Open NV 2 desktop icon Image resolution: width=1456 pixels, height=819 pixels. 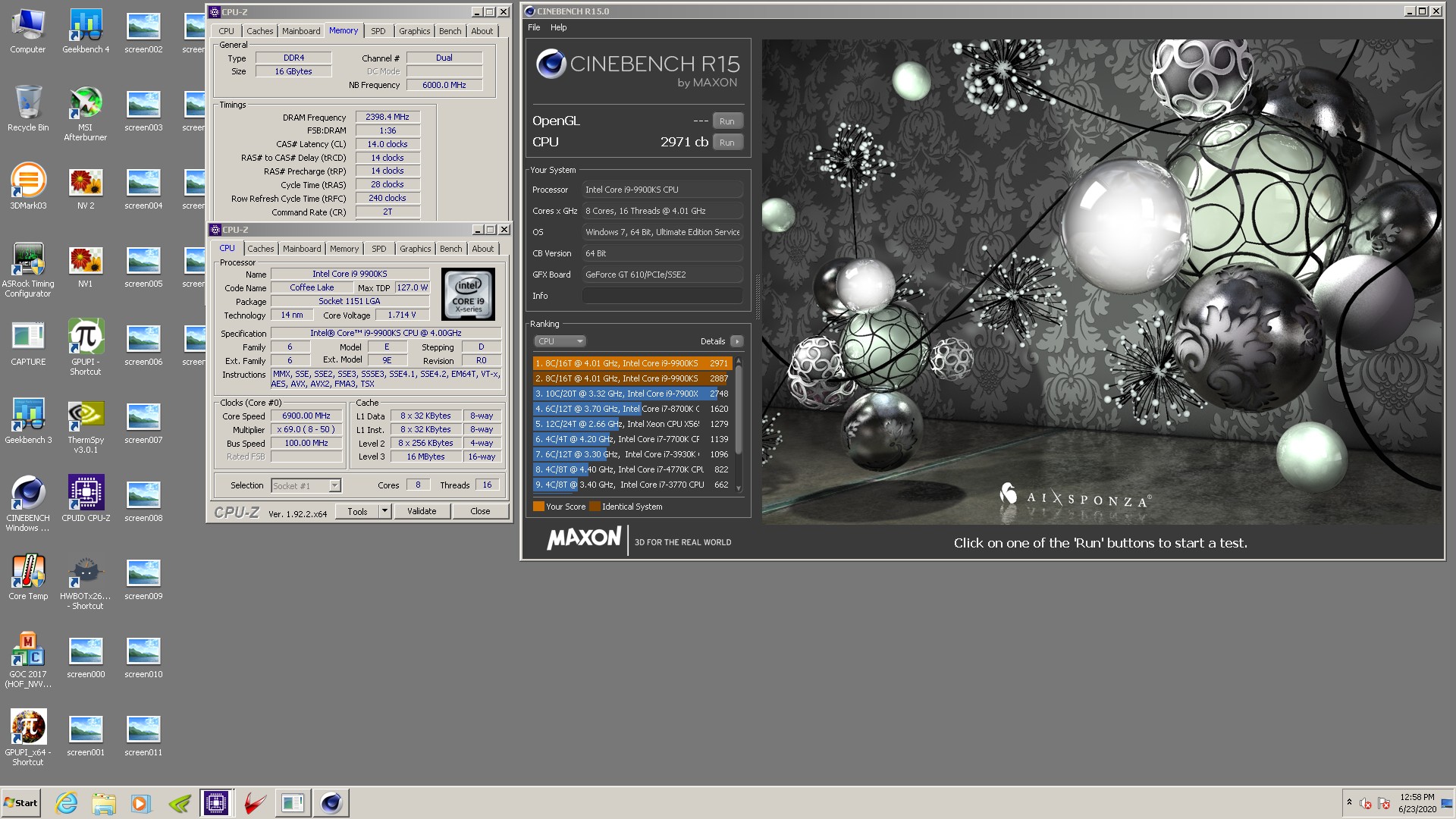pos(86,187)
